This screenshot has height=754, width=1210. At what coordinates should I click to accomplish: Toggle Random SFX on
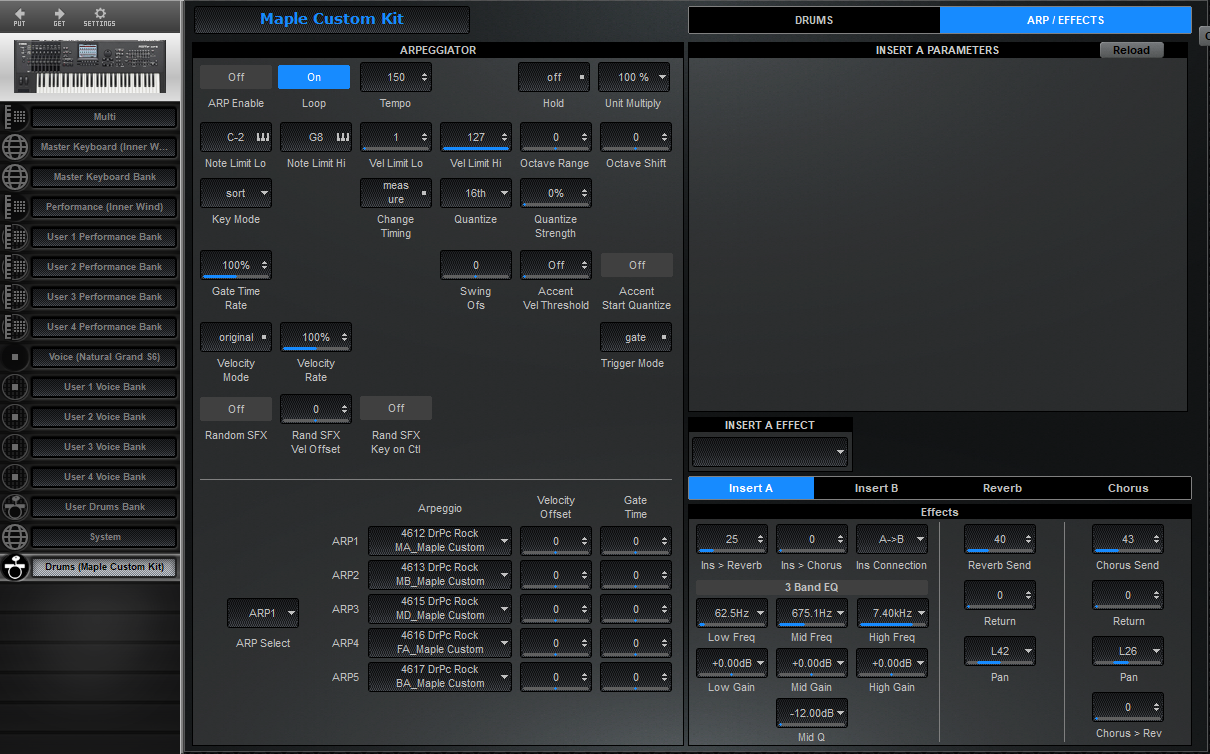235,408
